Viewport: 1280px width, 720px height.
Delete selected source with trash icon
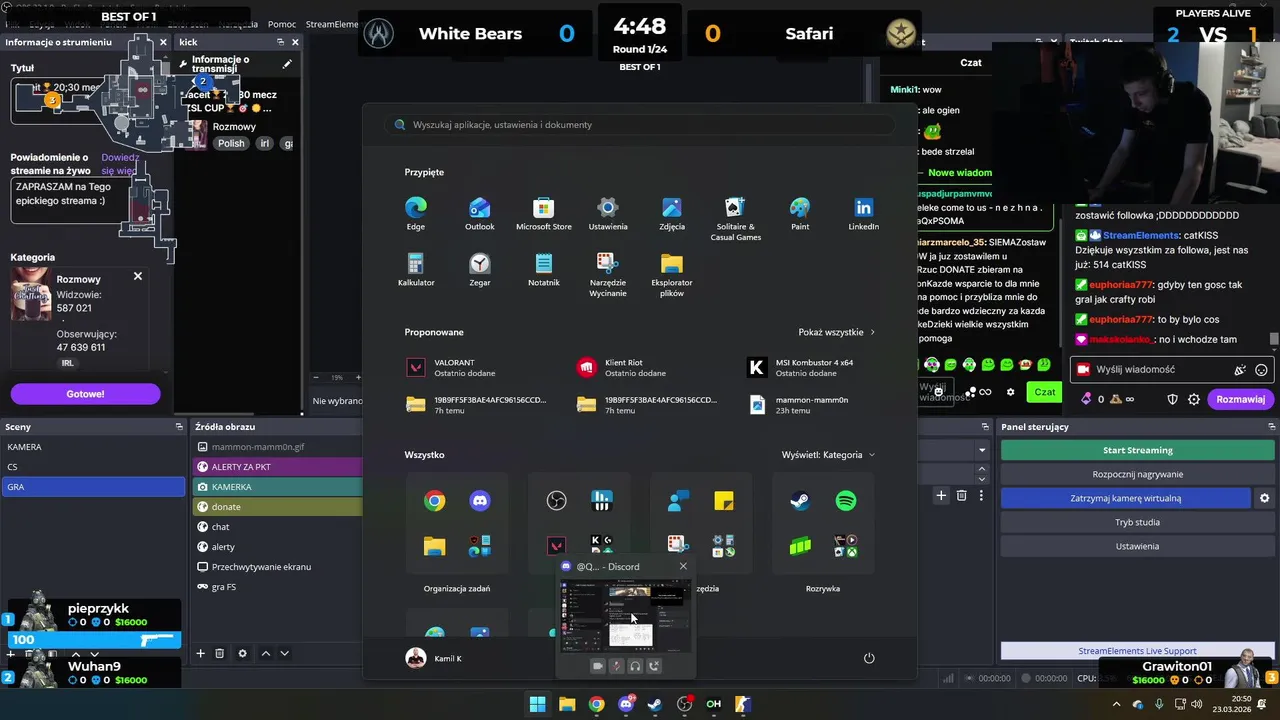[220, 653]
